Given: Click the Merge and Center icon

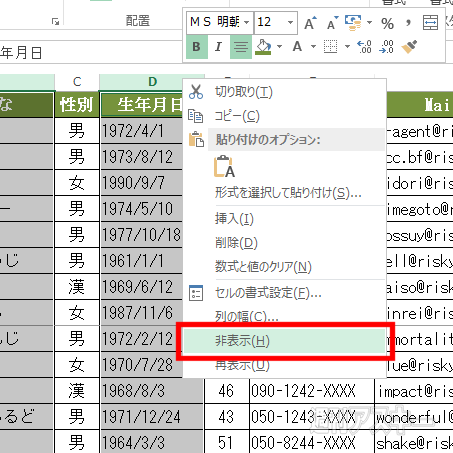Looking at the screenshot, I should coord(430,23).
